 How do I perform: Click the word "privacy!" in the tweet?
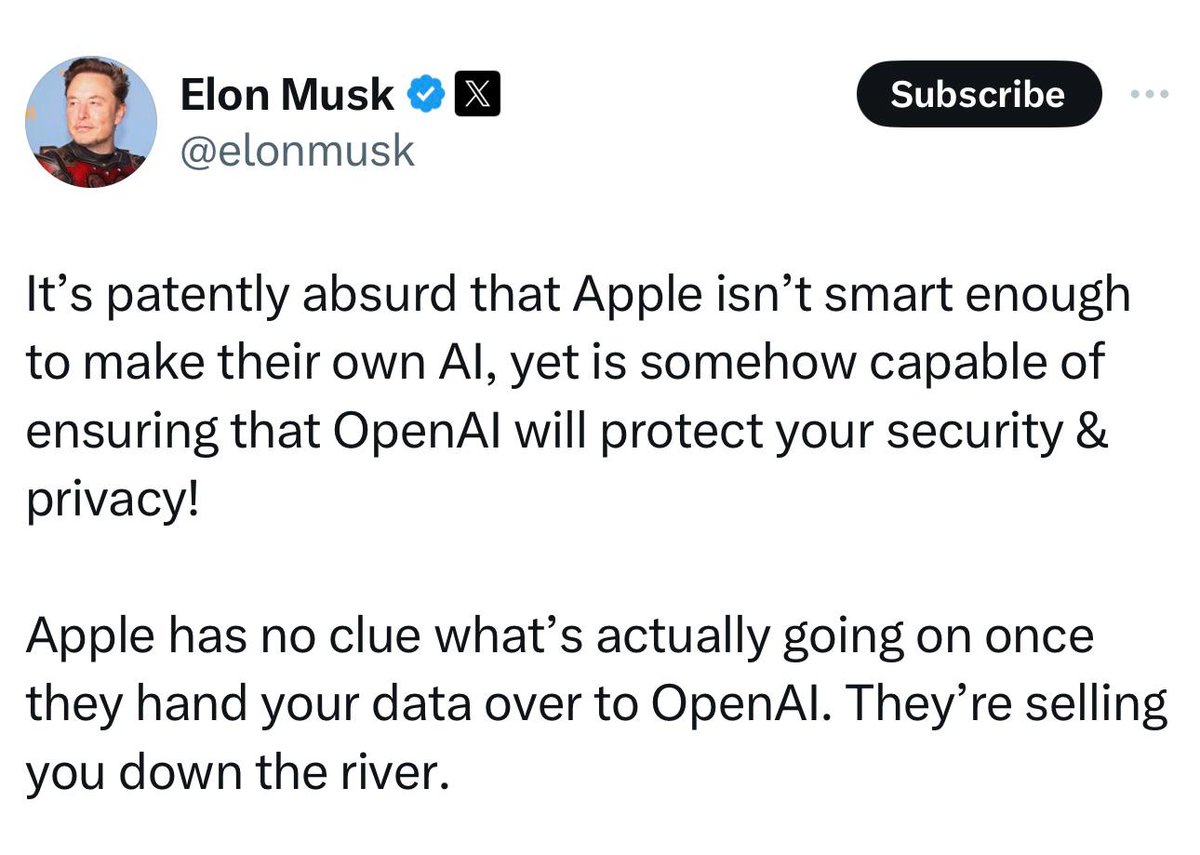pos(112,499)
